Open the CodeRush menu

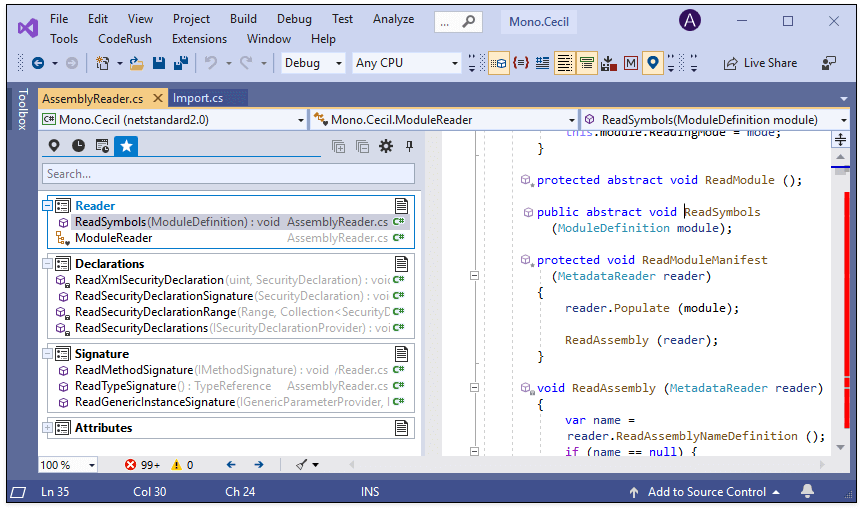coord(125,39)
